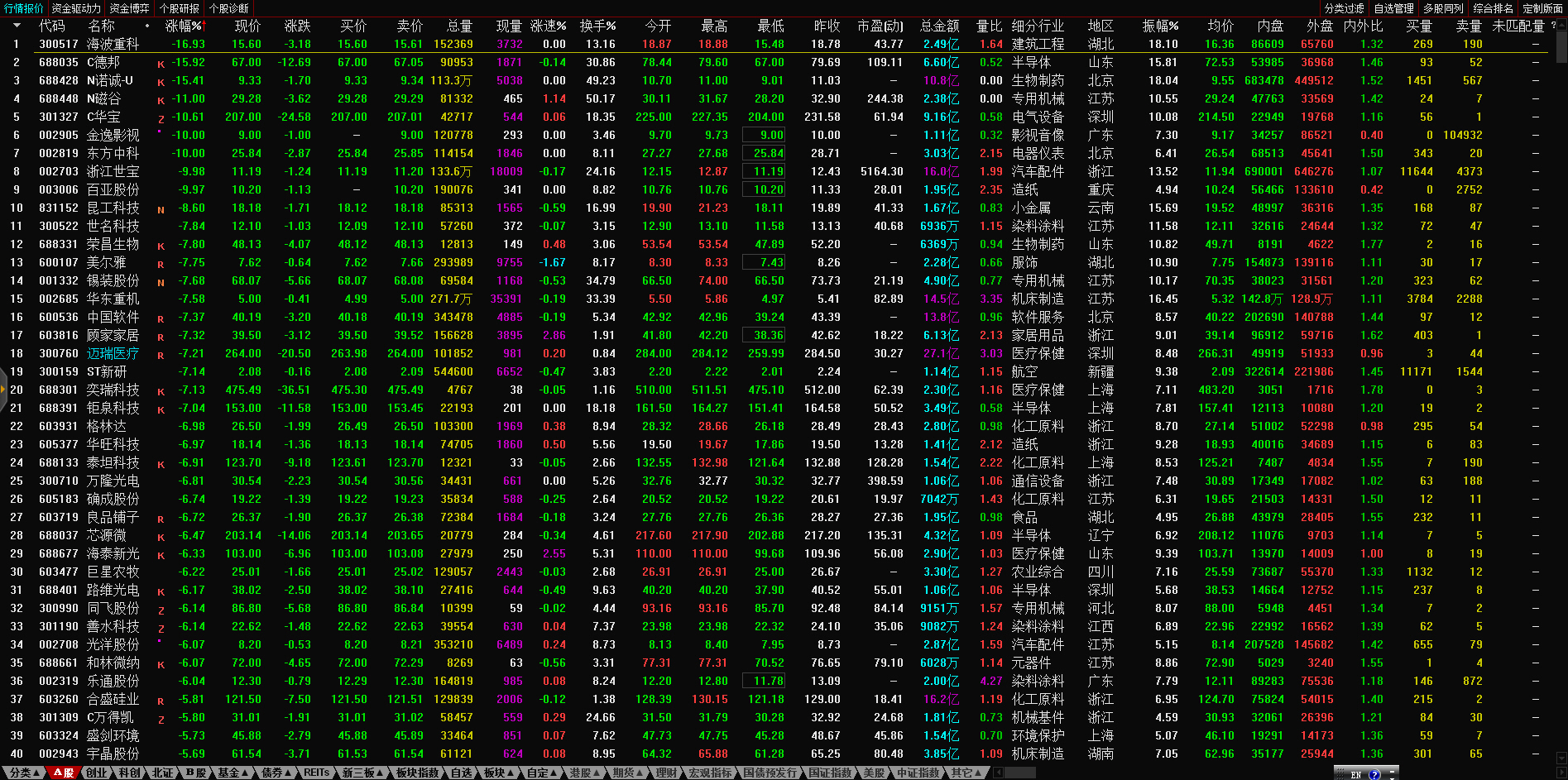Click the EN input language indicator

coord(1355,774)
